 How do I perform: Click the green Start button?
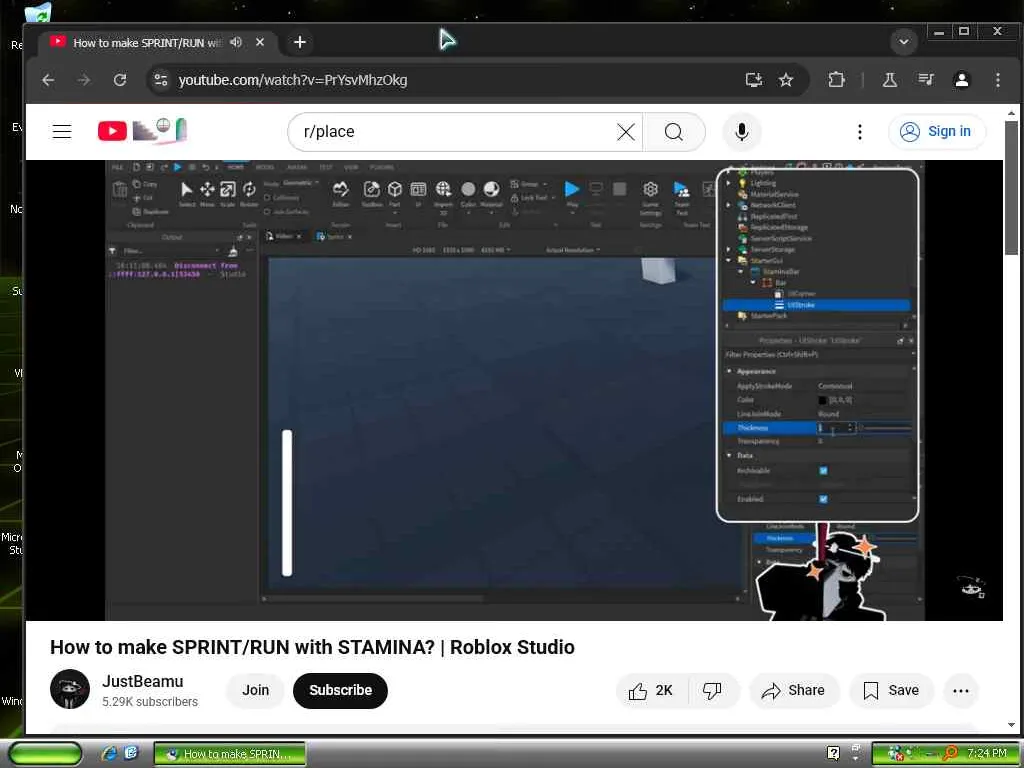coord(45,754)
